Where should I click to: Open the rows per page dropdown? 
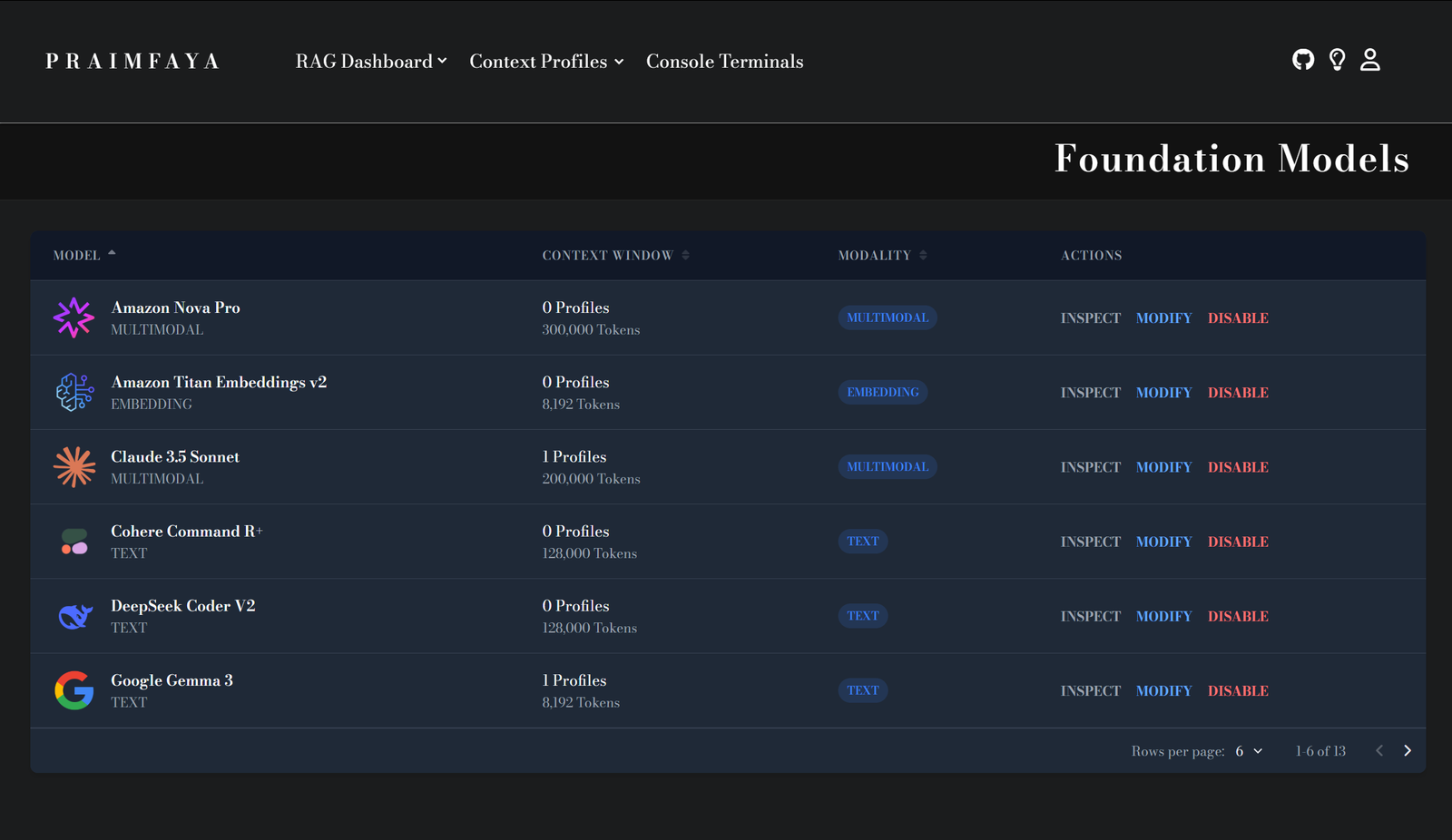1249,751
